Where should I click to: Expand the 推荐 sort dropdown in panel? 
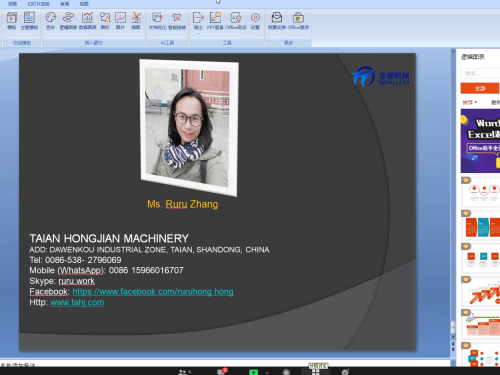[x=470, y=102]
